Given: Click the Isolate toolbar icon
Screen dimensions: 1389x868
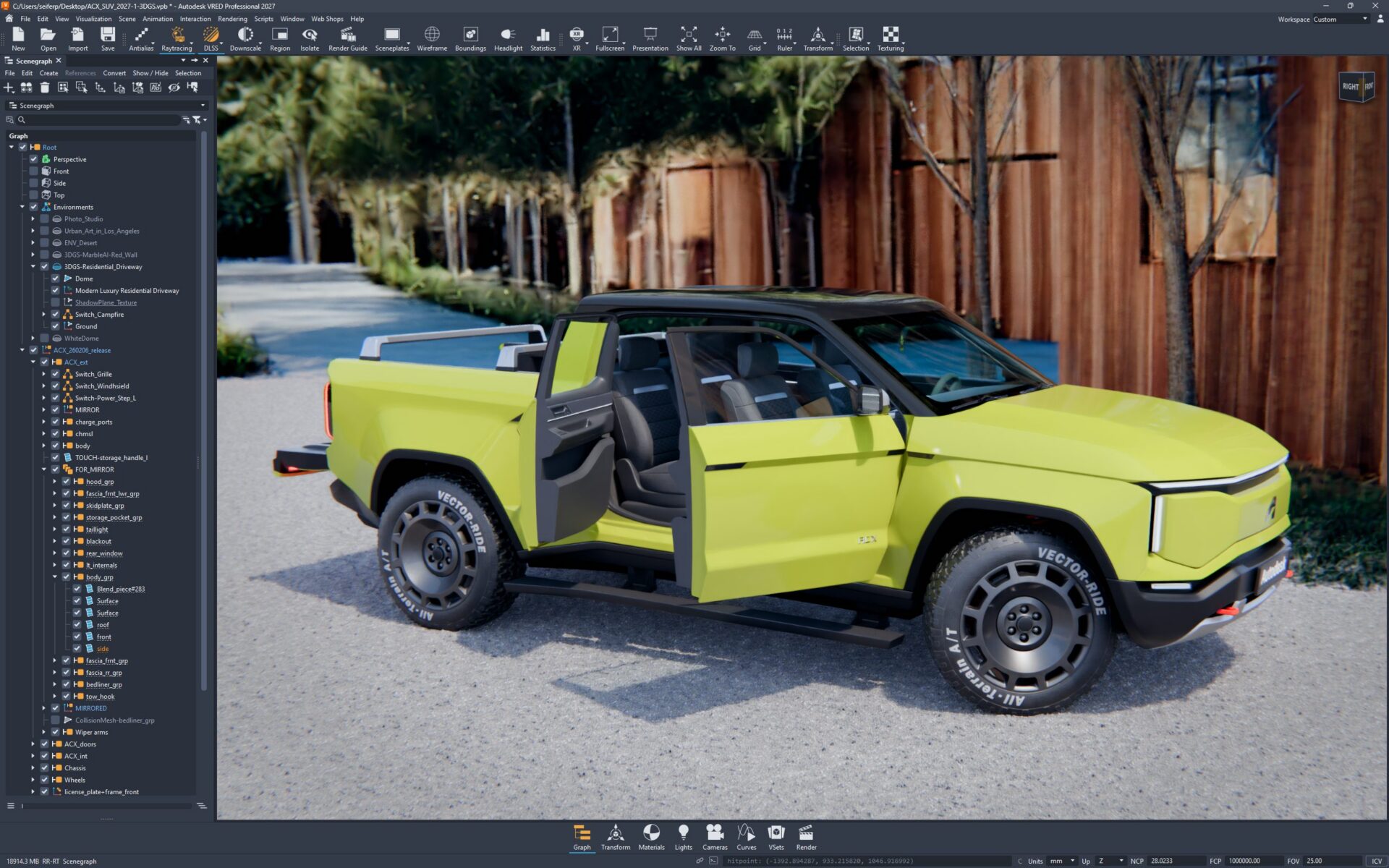Looking at the screenshot, I should pos(310,39).
